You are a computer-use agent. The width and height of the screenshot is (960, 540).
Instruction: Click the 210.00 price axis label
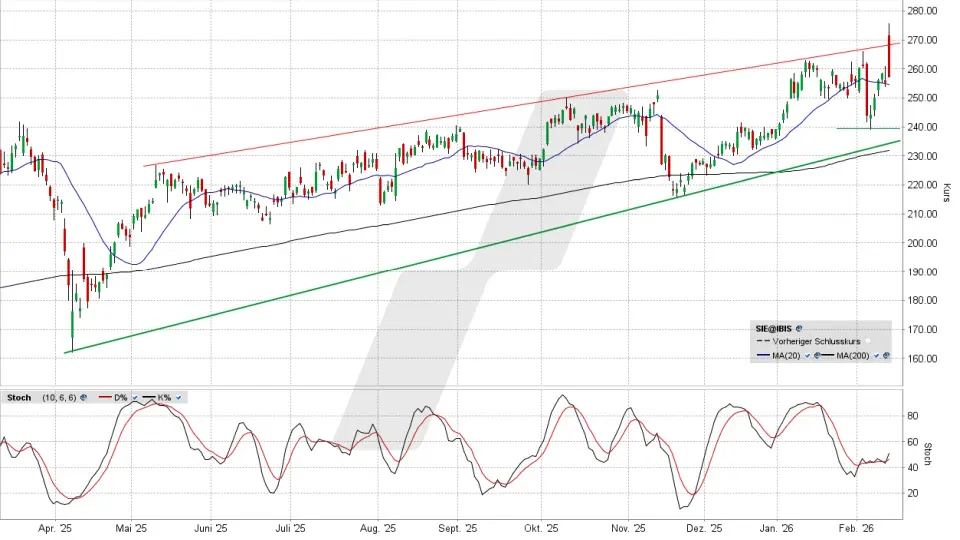point(922,214)
